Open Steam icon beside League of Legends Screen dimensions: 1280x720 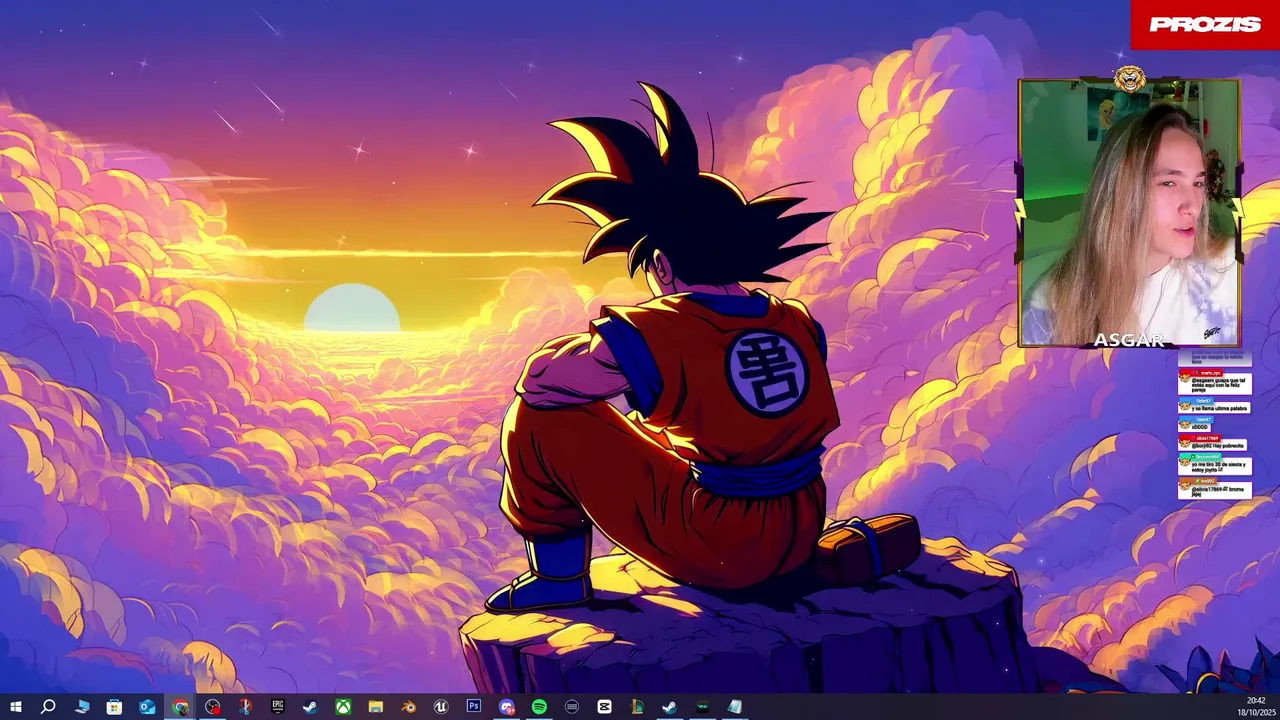click(x=670, y=707)
